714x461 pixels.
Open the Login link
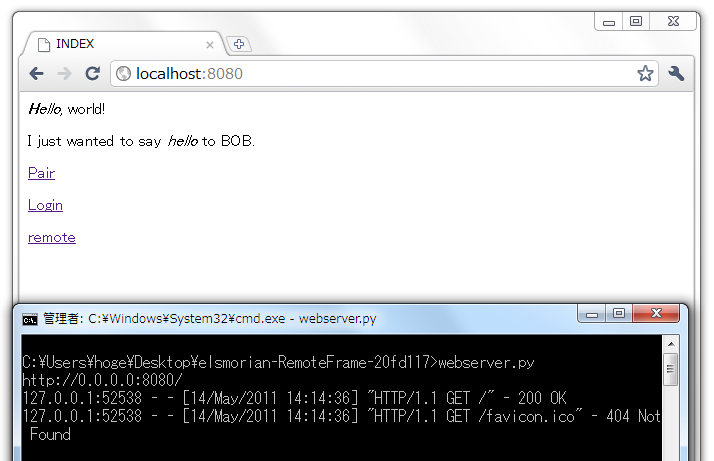point(45,205)
